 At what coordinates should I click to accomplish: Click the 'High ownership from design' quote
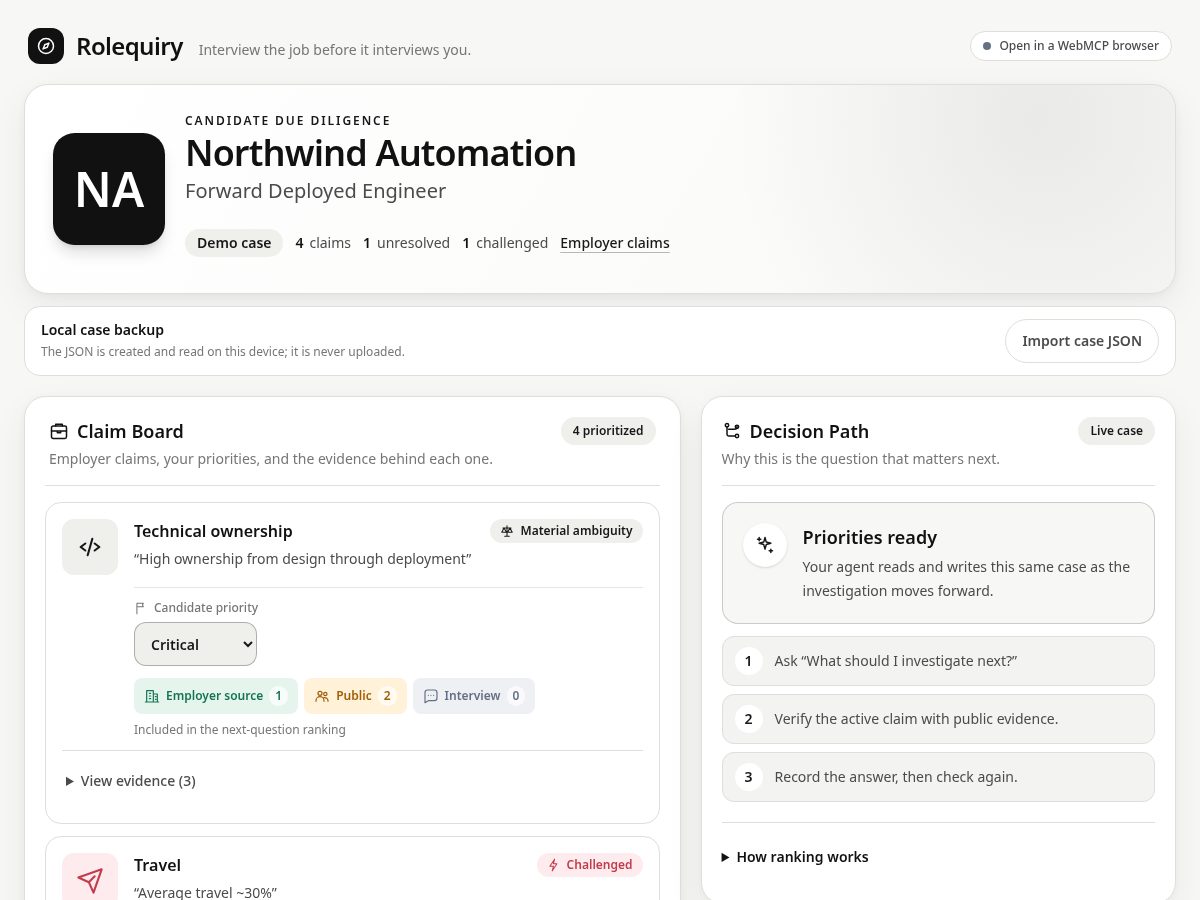coord(302,559)
